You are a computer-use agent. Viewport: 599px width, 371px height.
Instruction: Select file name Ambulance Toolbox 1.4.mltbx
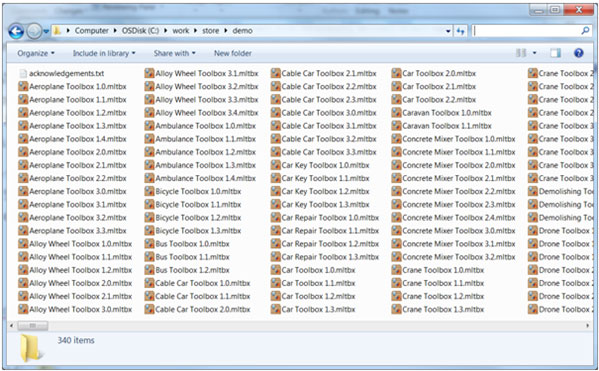click(206, 178)
